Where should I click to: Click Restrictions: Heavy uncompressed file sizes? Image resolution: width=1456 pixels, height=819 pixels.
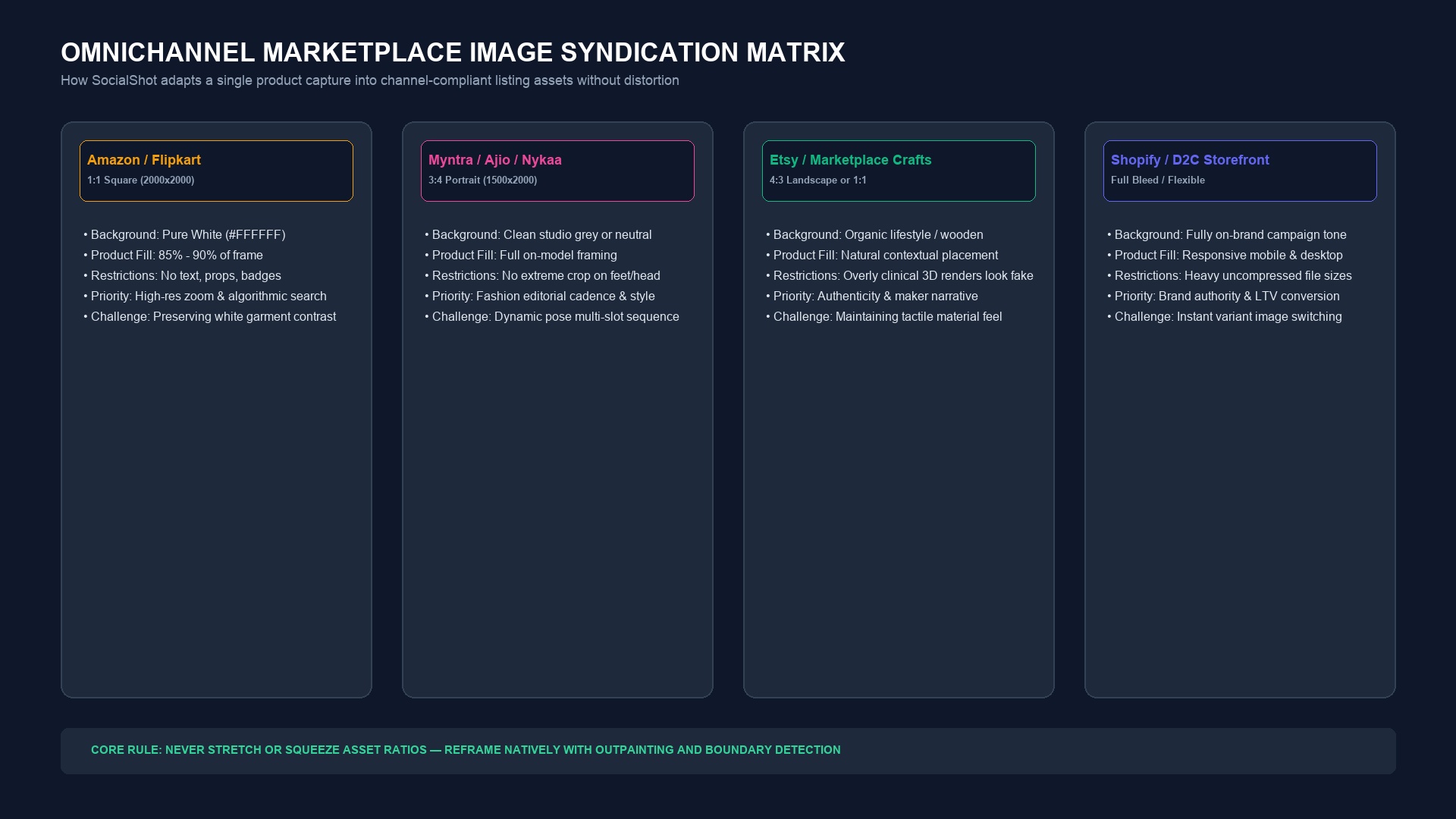click(1229, 276)
